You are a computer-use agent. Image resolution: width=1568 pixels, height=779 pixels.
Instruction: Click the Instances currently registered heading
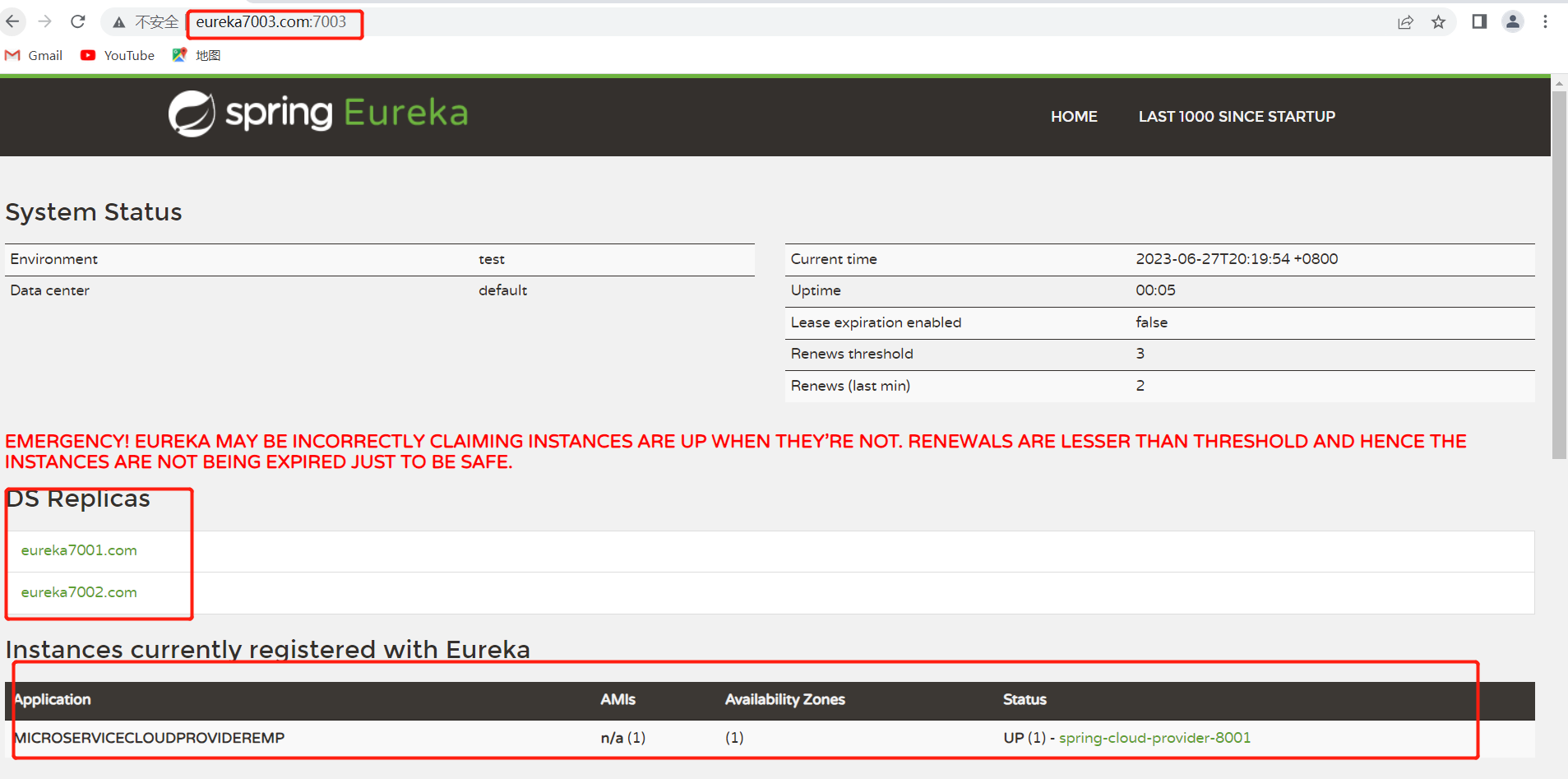[268, 650]
